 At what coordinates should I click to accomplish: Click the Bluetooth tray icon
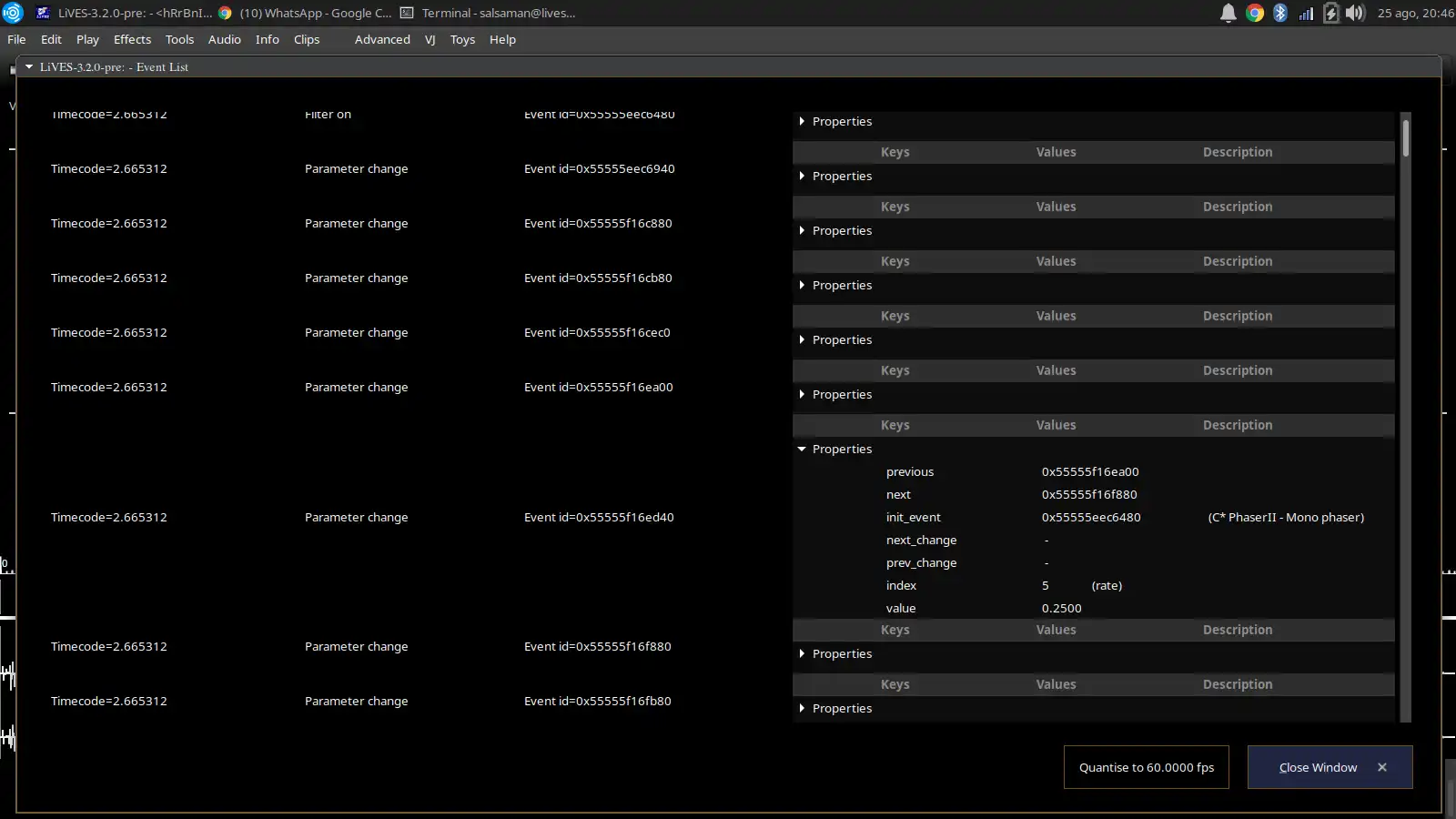[1280, 13]
